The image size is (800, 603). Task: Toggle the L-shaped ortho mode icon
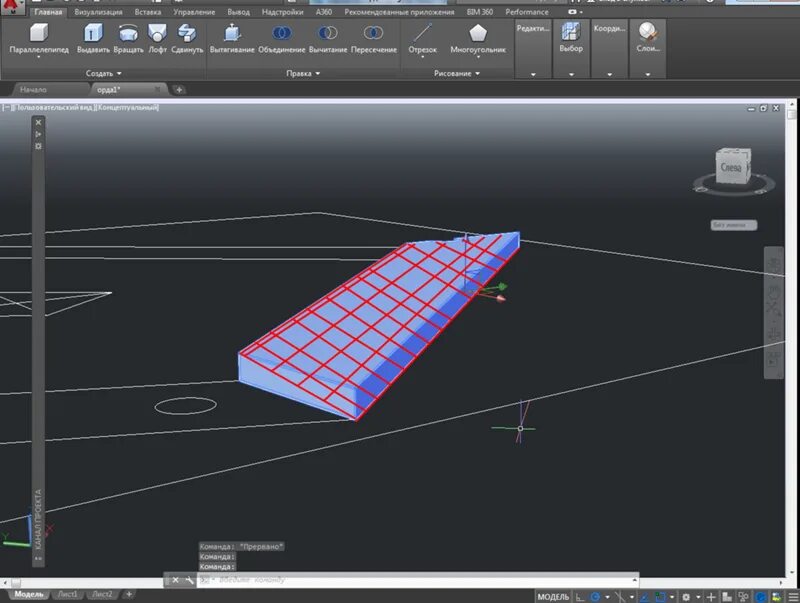[x=580, y=596]
